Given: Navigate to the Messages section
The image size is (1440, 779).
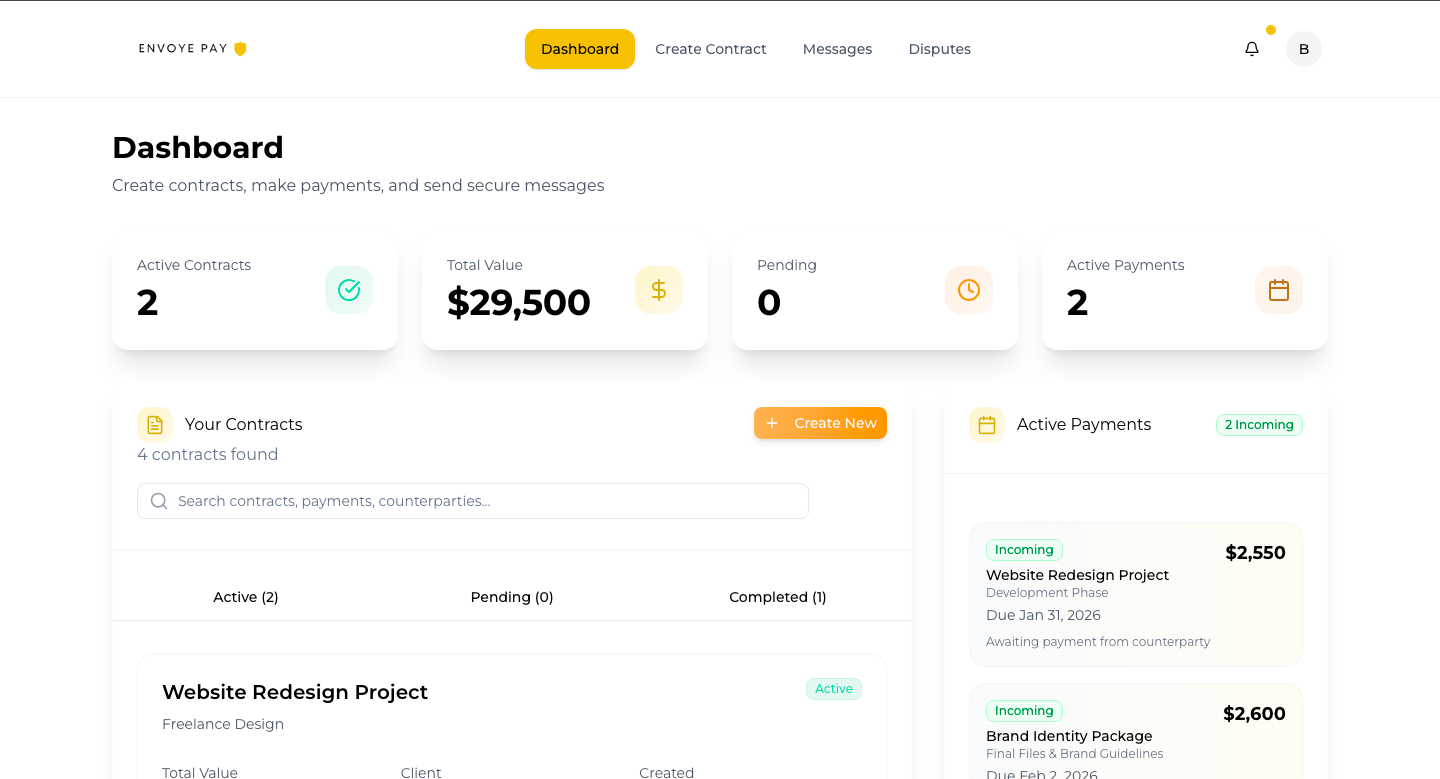Looking at the screenshot, I should click(837, 49).
